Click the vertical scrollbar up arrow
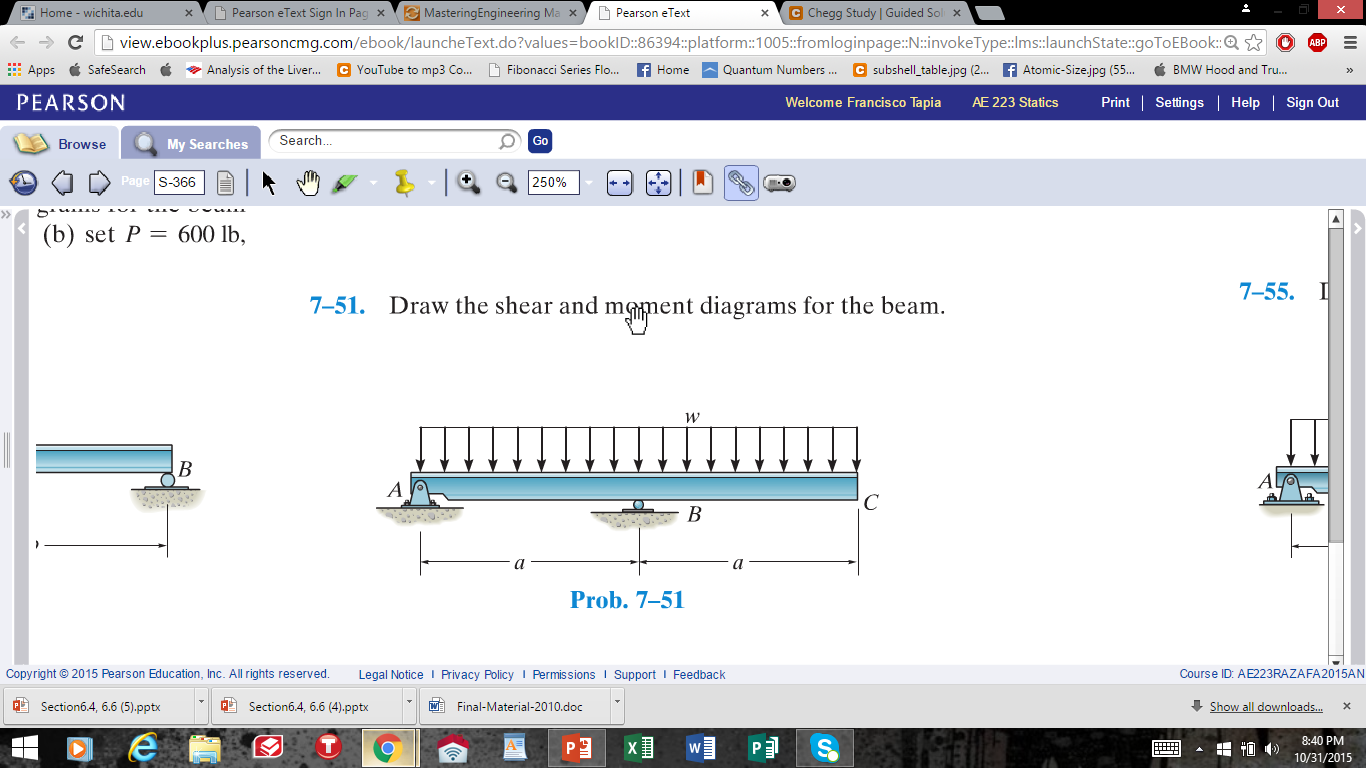The width and height of the screenshot is (1366, 768). [1335, 219]
